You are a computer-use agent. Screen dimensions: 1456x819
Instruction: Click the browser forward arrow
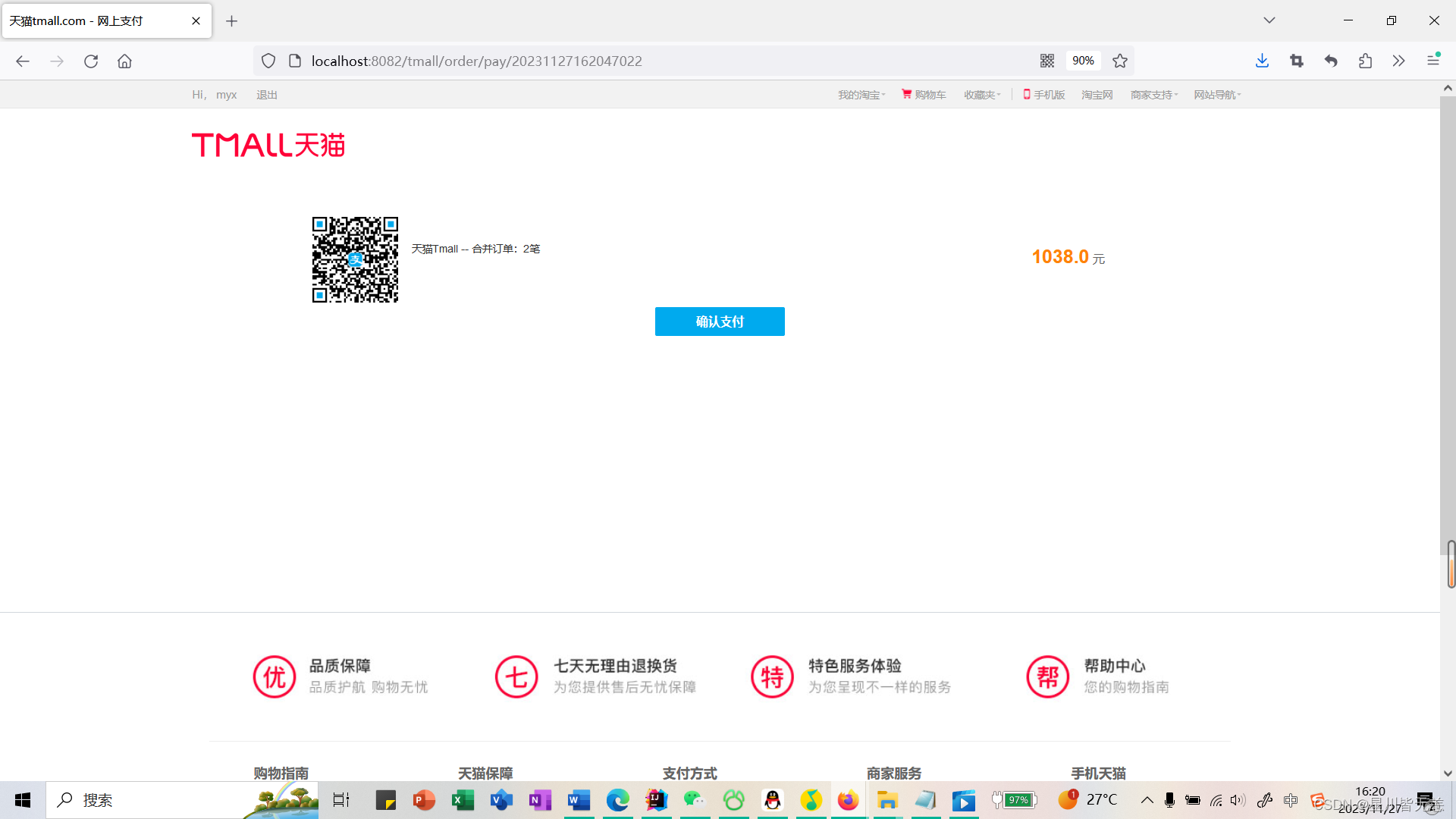(x=57, y=61)
